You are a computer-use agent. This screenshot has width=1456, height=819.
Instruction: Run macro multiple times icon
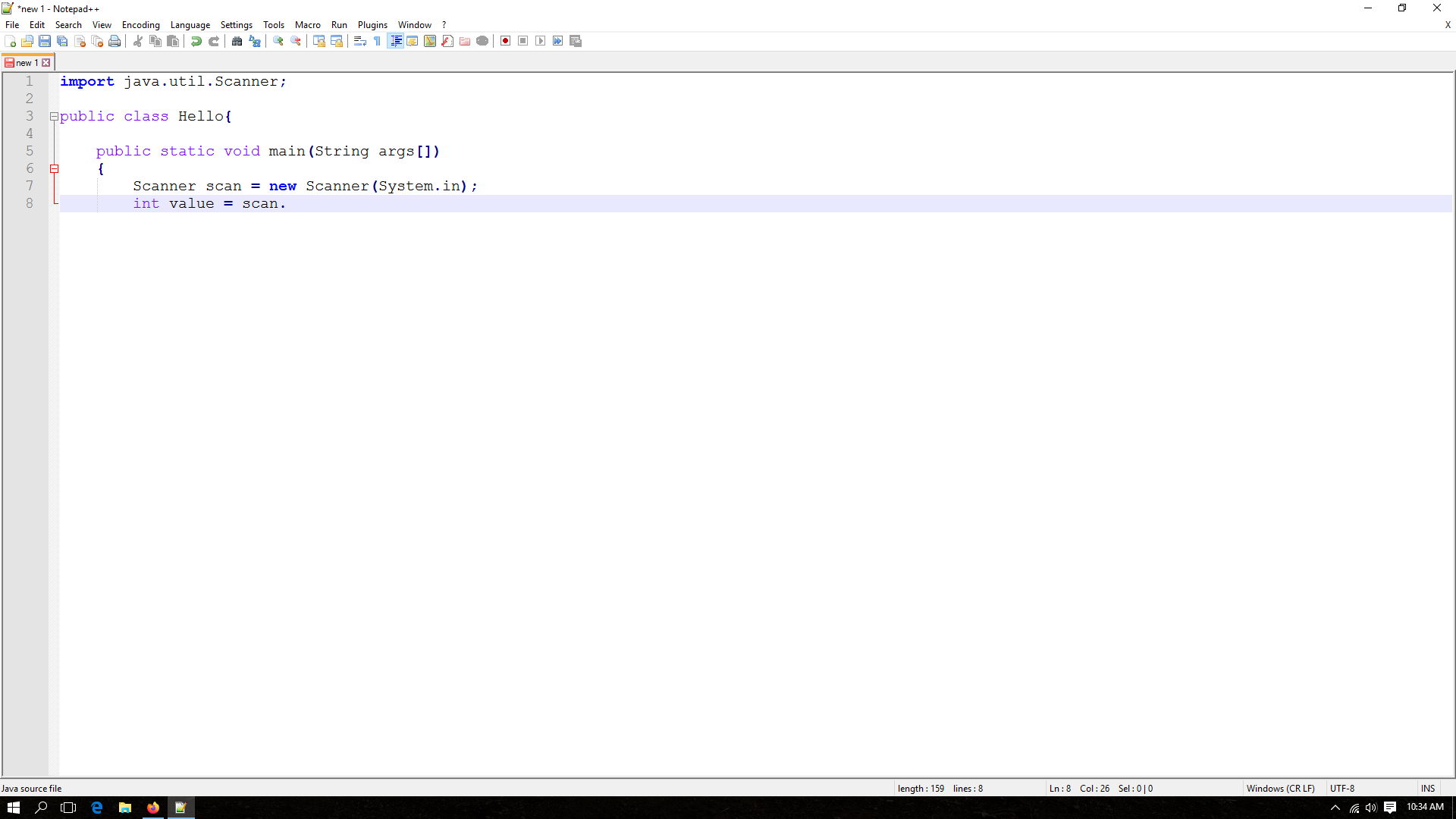pos(558,41)
